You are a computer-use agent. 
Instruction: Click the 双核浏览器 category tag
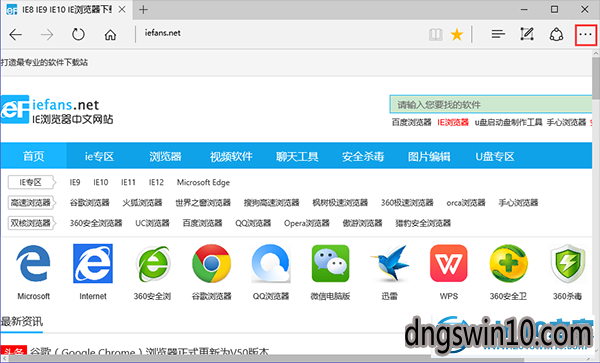[x=32, y=223]
